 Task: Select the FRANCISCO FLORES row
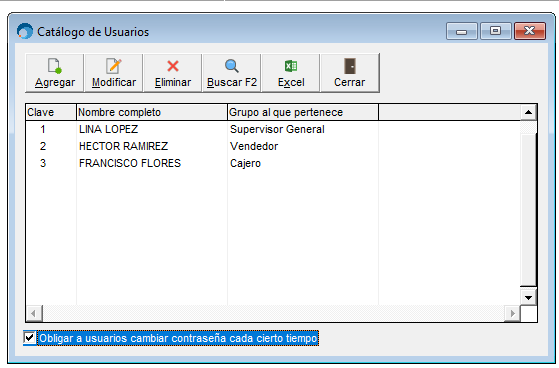coord(273,163)
